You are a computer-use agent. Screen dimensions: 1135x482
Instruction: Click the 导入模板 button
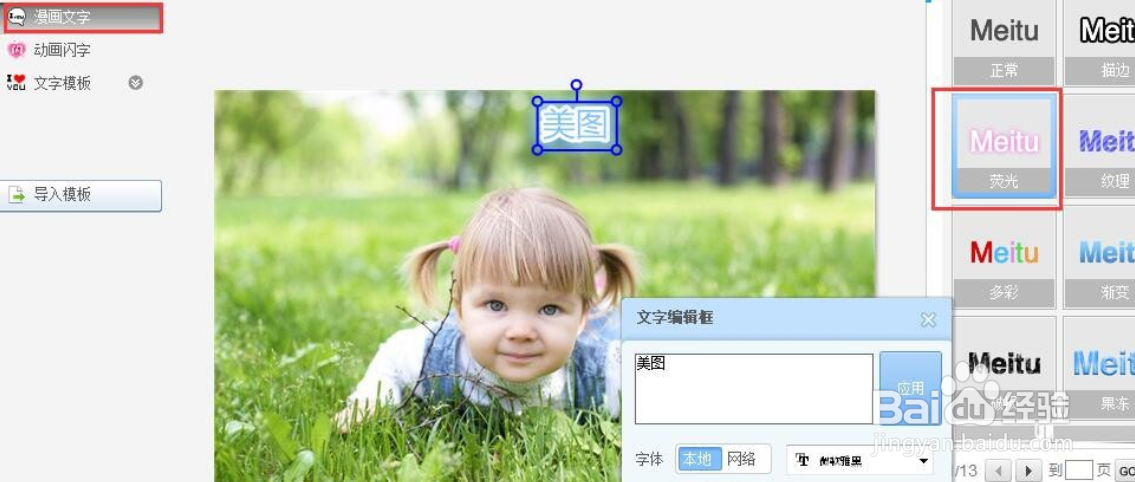point(80,195)
